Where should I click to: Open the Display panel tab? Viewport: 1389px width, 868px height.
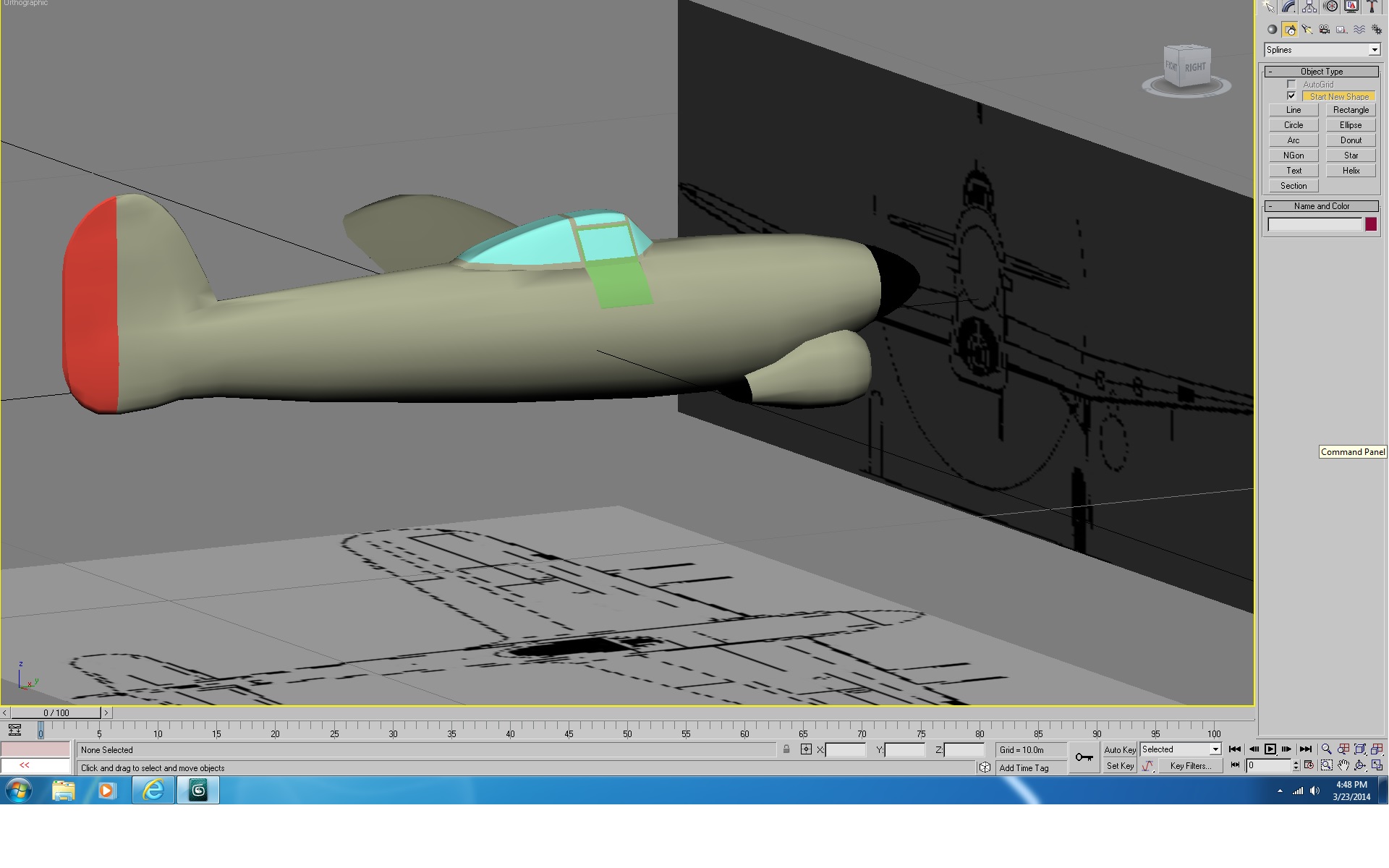1351,7
